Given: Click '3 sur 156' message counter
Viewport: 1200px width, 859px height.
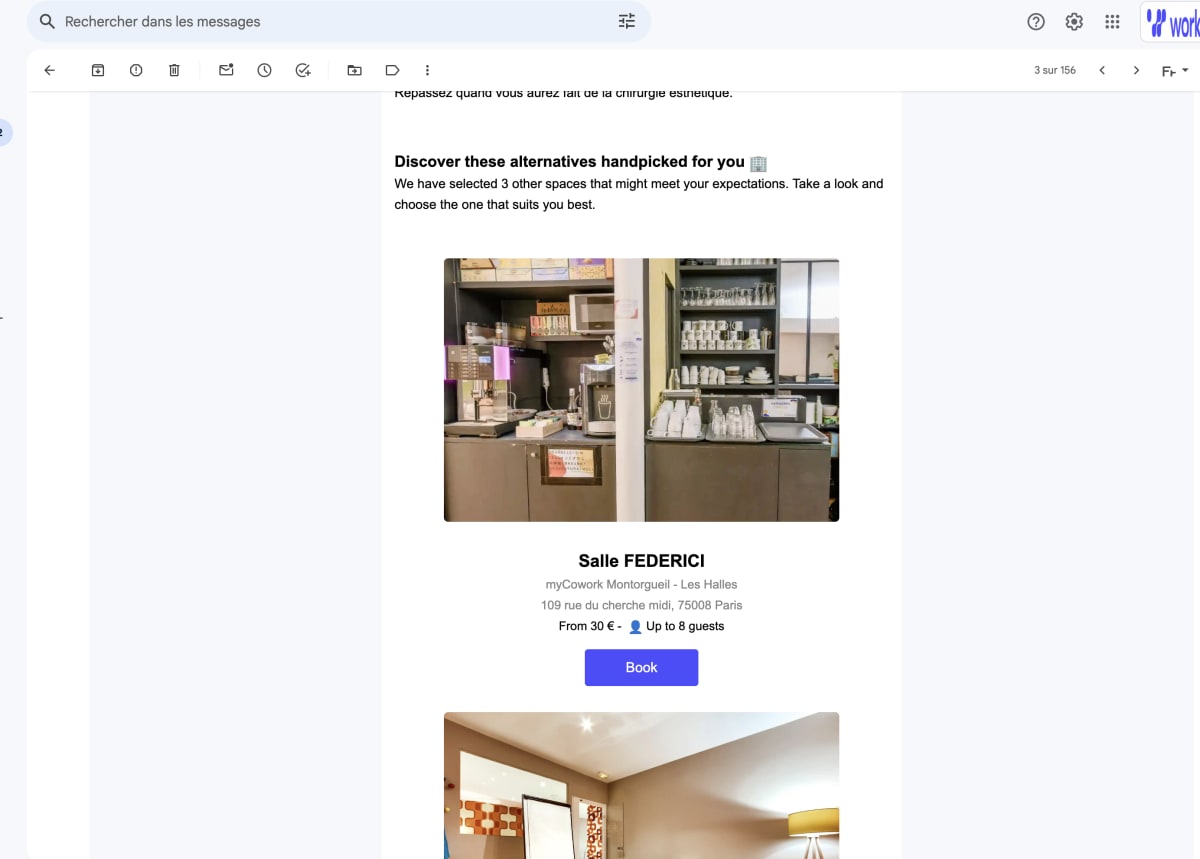Looking at the screenshot, I should [1055, 70].
